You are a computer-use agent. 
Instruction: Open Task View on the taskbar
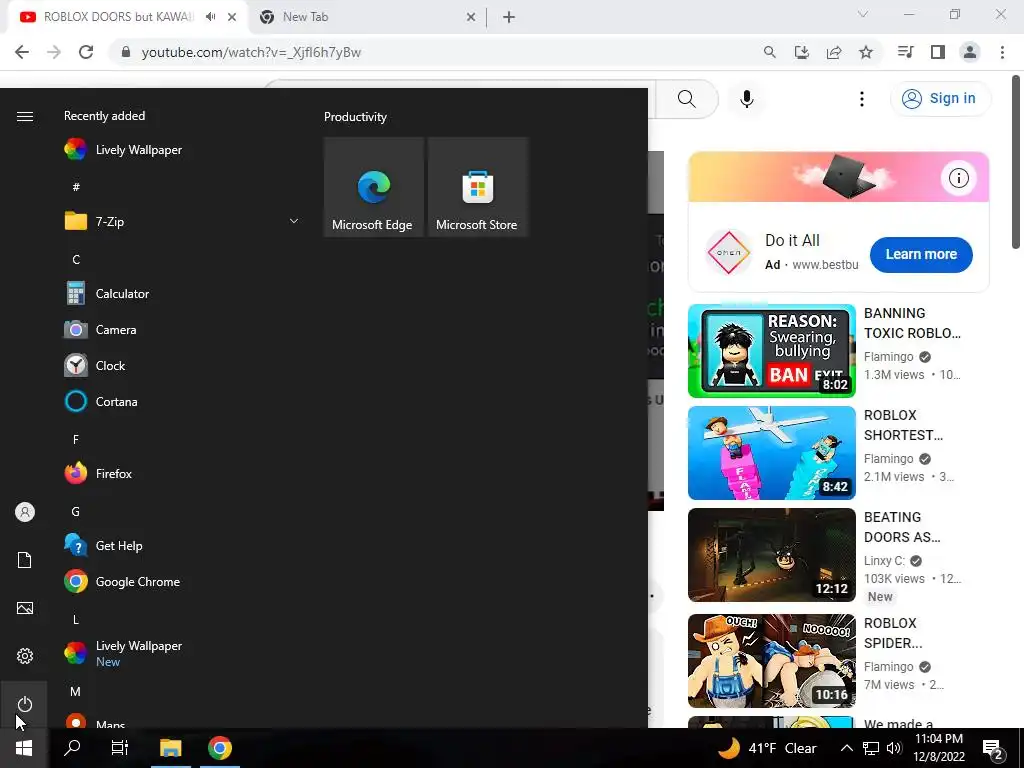(x=120, y=748)
